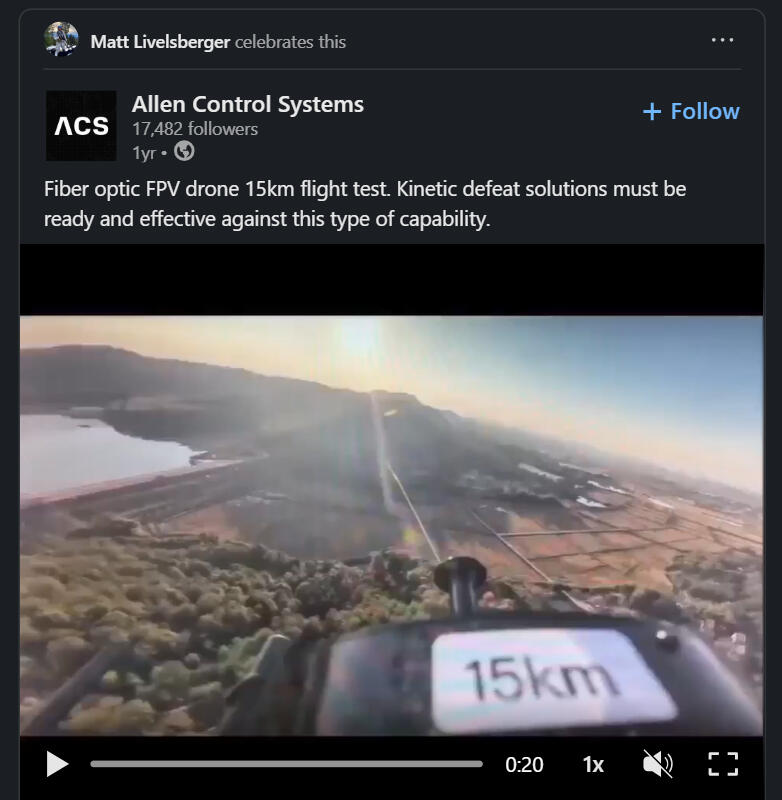This screenshot has width=782, height=800.
Task: View Matt Livelsberger's profile picture
Action: [x=61, y=39]
